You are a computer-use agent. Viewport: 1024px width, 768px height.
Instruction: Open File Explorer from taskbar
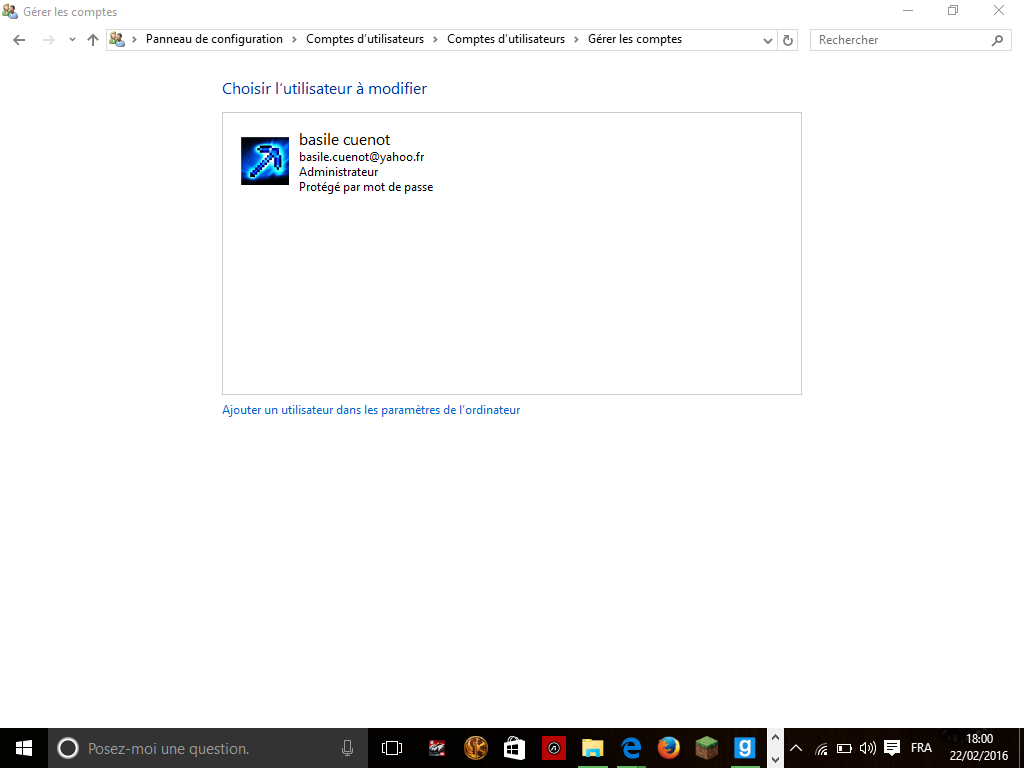pyautogui.click(x=592, y=748)
